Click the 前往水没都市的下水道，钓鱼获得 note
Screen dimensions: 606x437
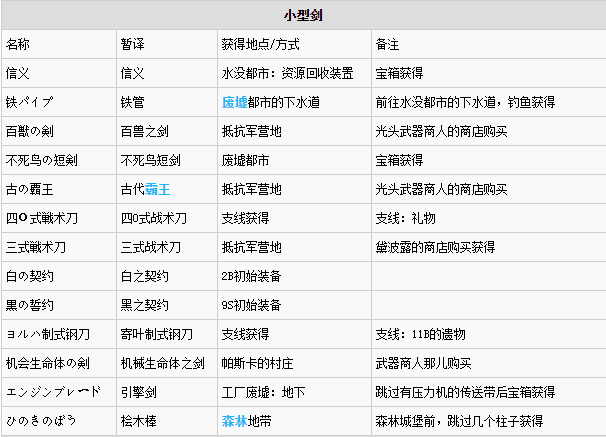pos(465,102)
